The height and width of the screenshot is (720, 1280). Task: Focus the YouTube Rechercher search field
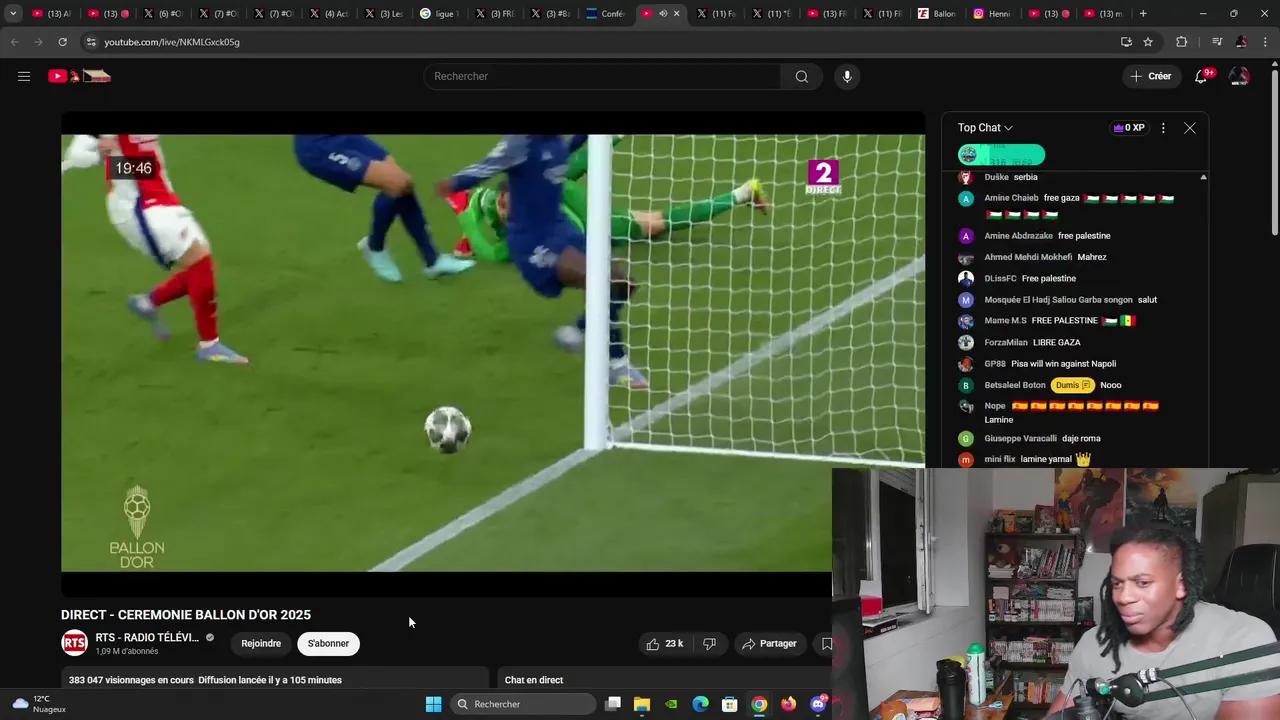(x=602, y=76)
